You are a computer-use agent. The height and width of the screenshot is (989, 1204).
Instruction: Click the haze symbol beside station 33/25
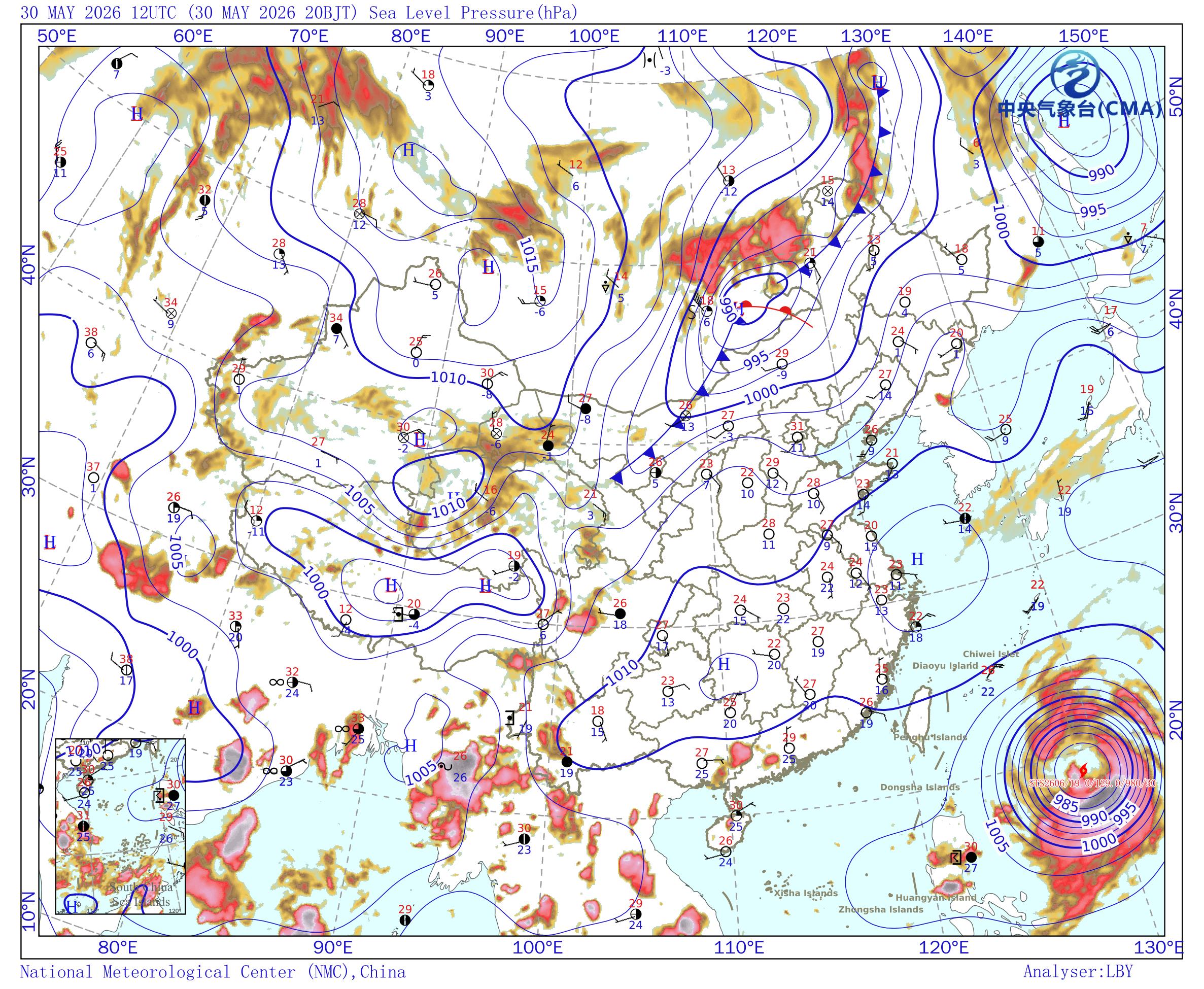tap(342, 728)
